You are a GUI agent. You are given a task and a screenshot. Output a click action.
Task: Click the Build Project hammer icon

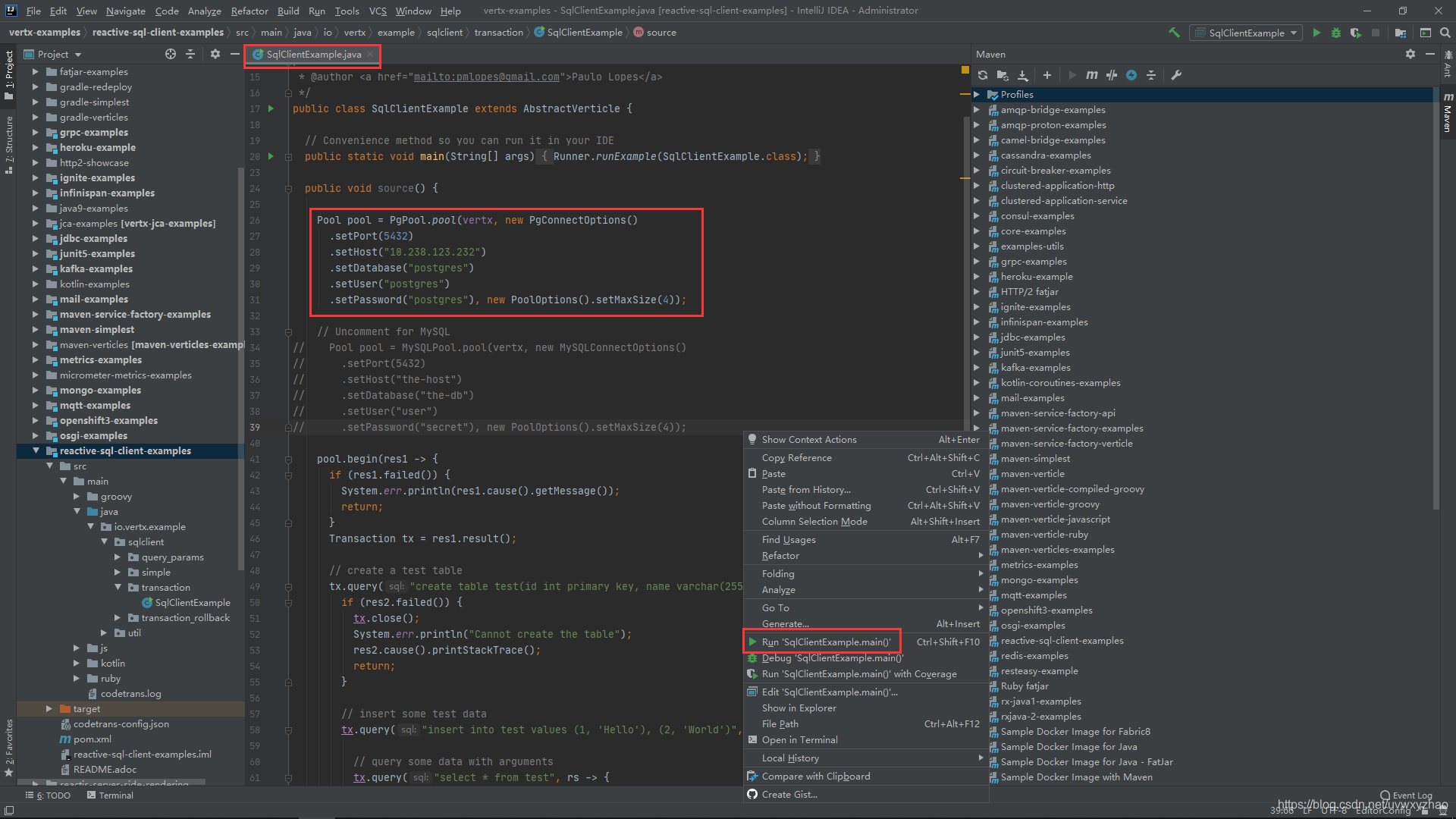pos(1174,33)
